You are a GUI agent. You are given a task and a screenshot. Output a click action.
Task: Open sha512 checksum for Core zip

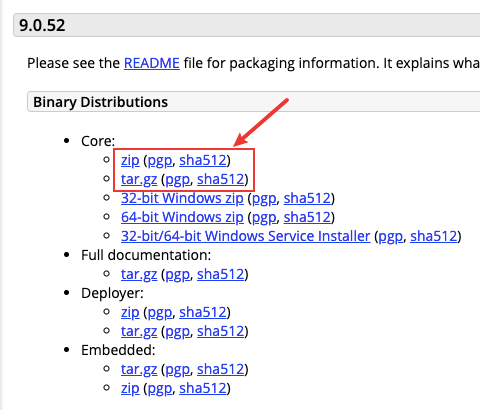pyautogui.click(x=203, y=160)
